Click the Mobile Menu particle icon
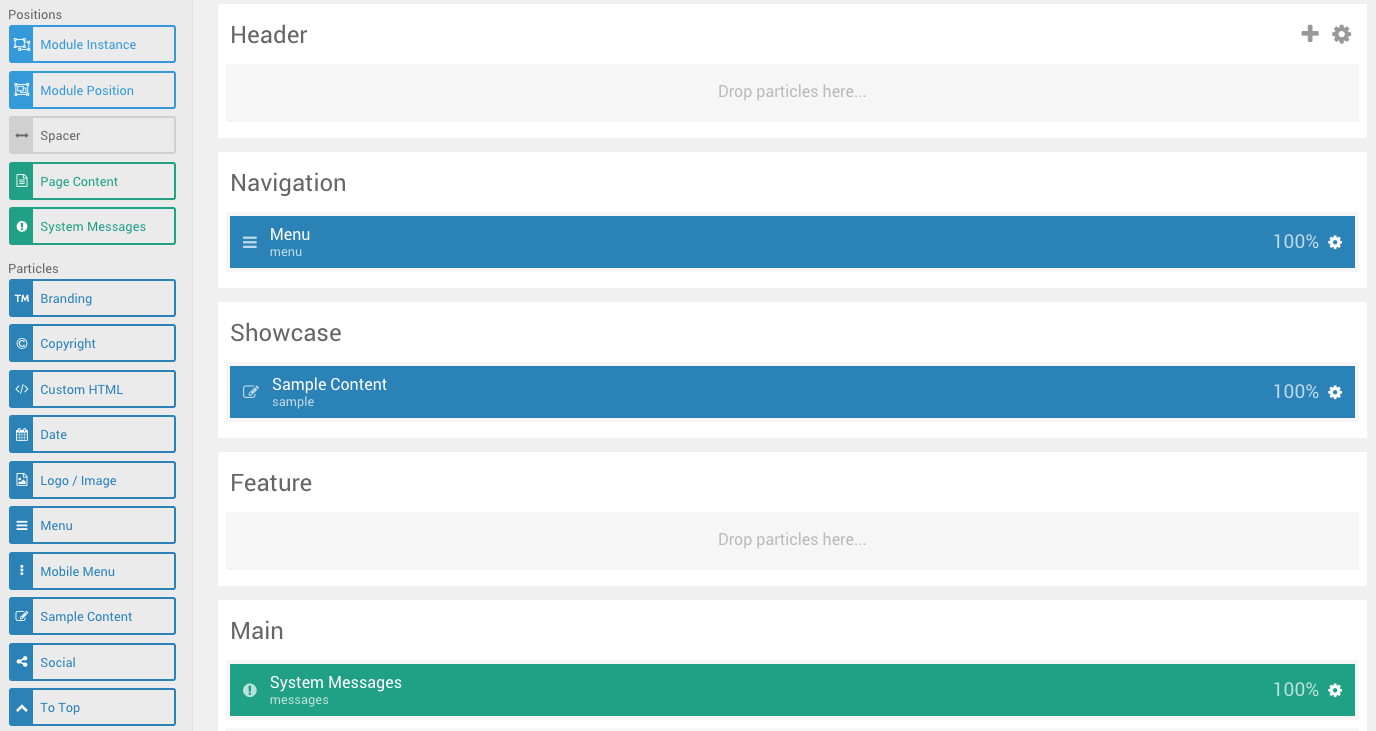 pyautogui.click(x=21, y=570)
